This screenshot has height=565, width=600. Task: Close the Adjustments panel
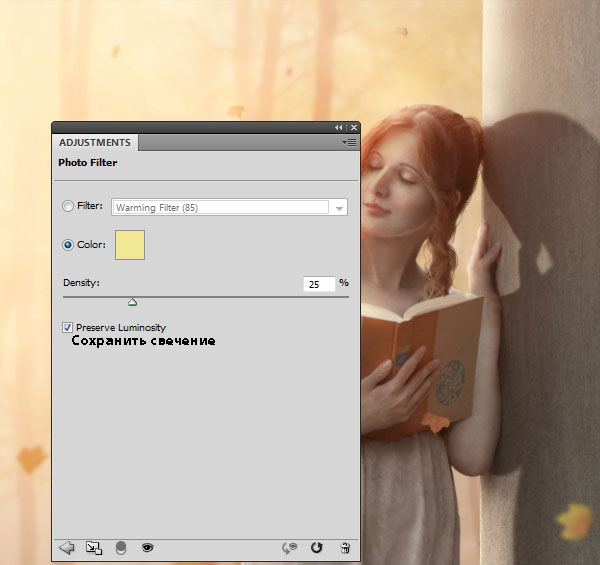(354, 128)
